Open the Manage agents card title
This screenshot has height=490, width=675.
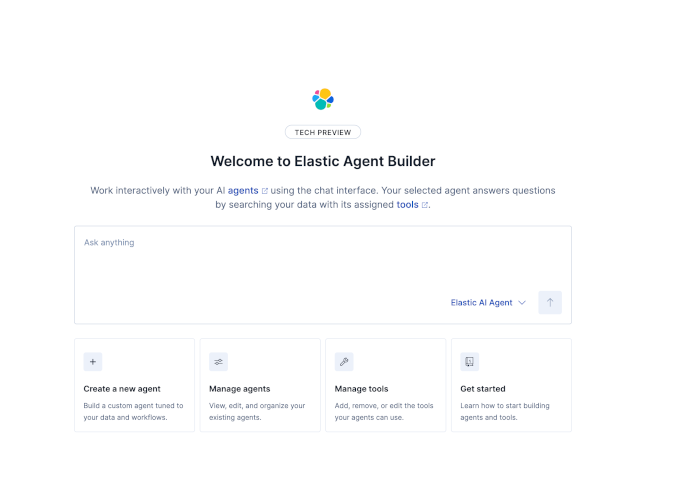240,389
